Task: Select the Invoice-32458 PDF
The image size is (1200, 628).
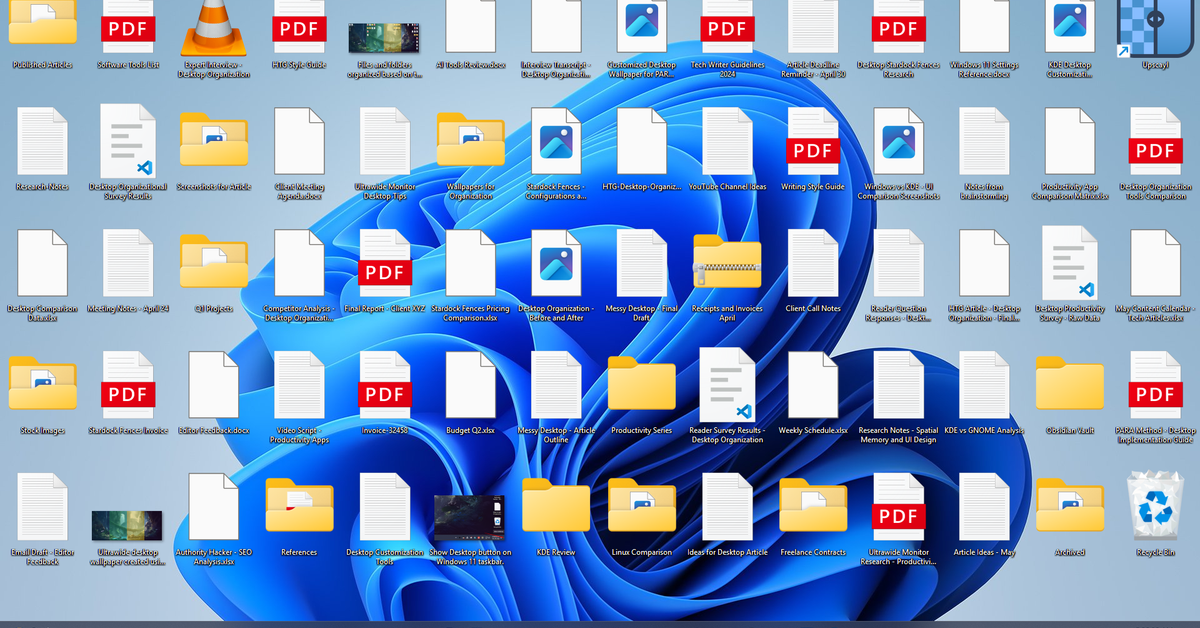Action: pos(385,385)
